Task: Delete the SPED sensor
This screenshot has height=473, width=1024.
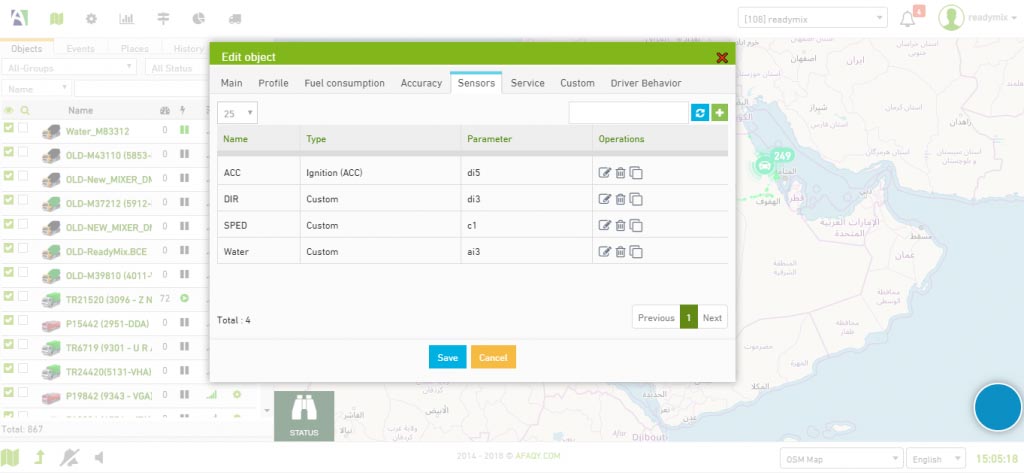Action: coord(620,225)
